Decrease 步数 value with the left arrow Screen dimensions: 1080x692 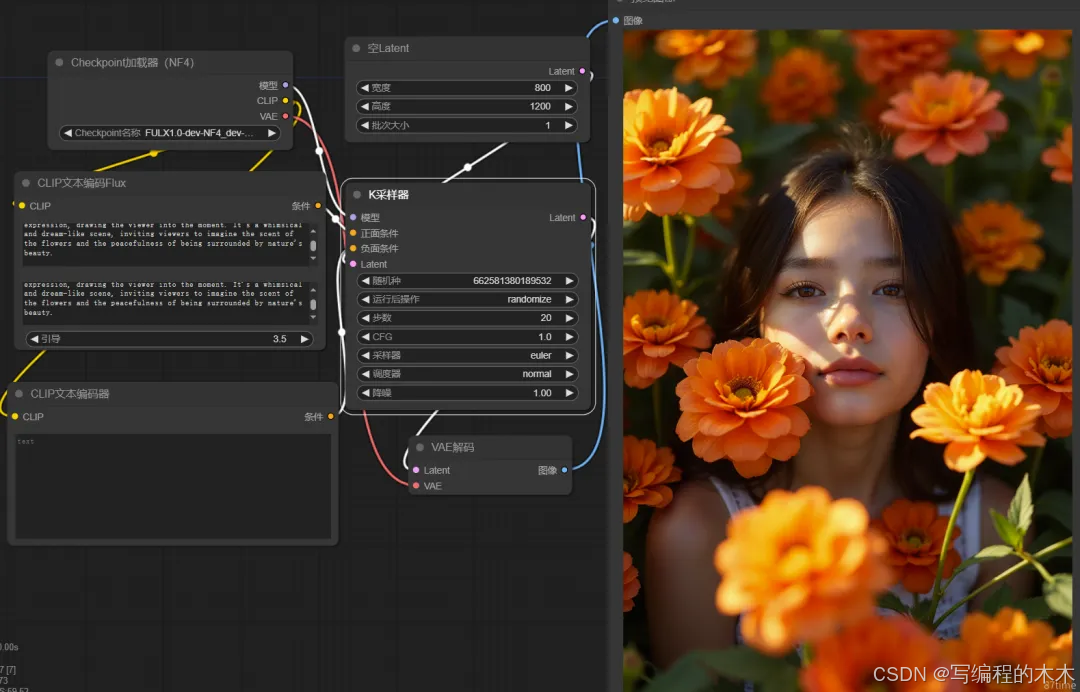point(365,318)
